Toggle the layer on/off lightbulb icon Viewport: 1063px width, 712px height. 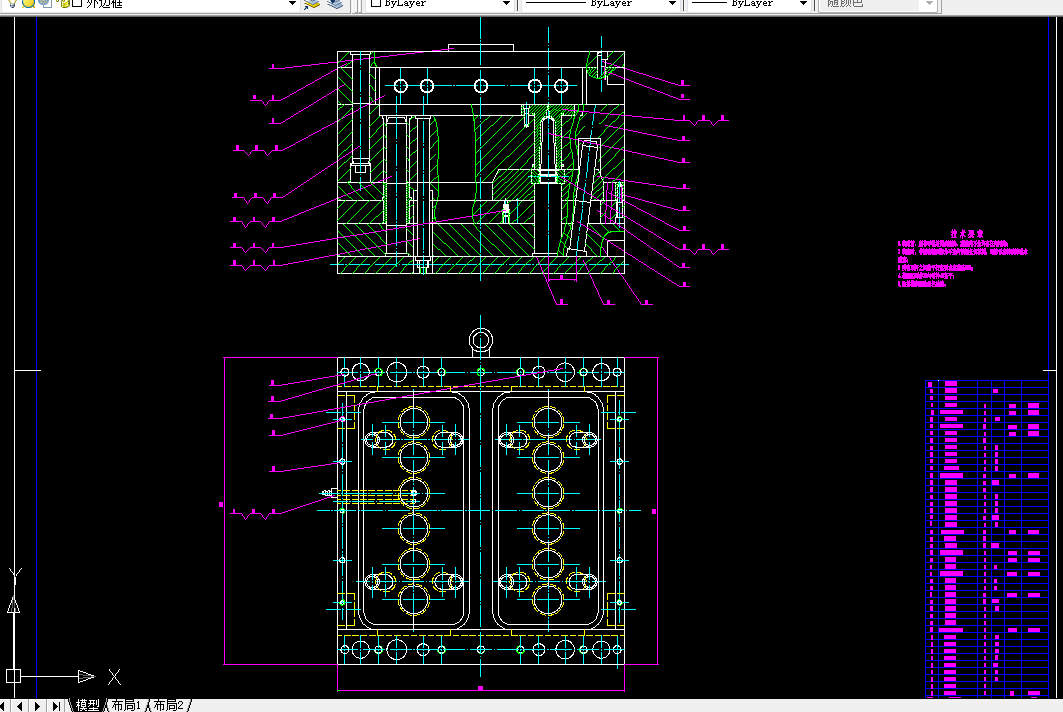[x=12, y=3]
